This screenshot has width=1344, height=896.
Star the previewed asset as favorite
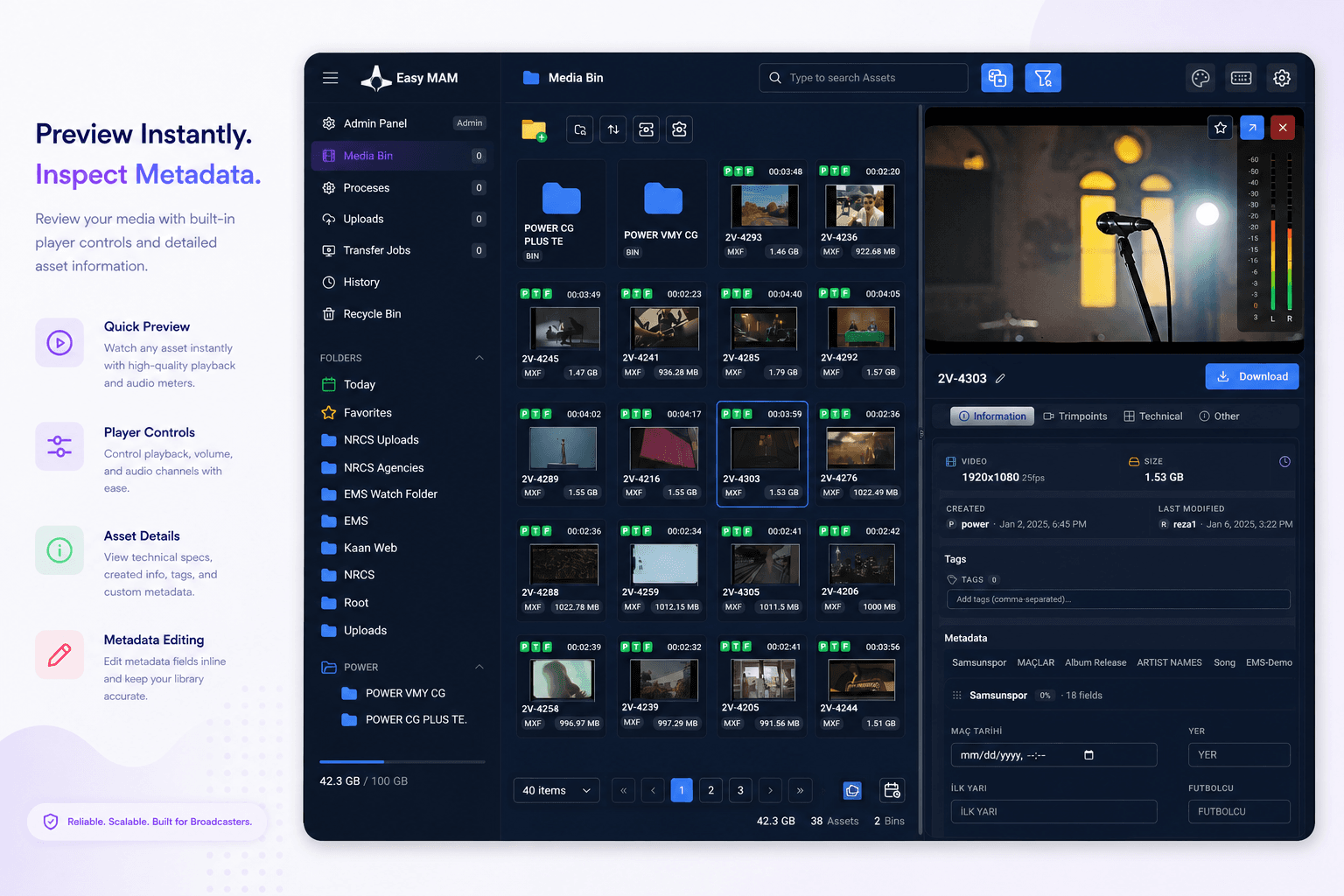coord(1221,128)
